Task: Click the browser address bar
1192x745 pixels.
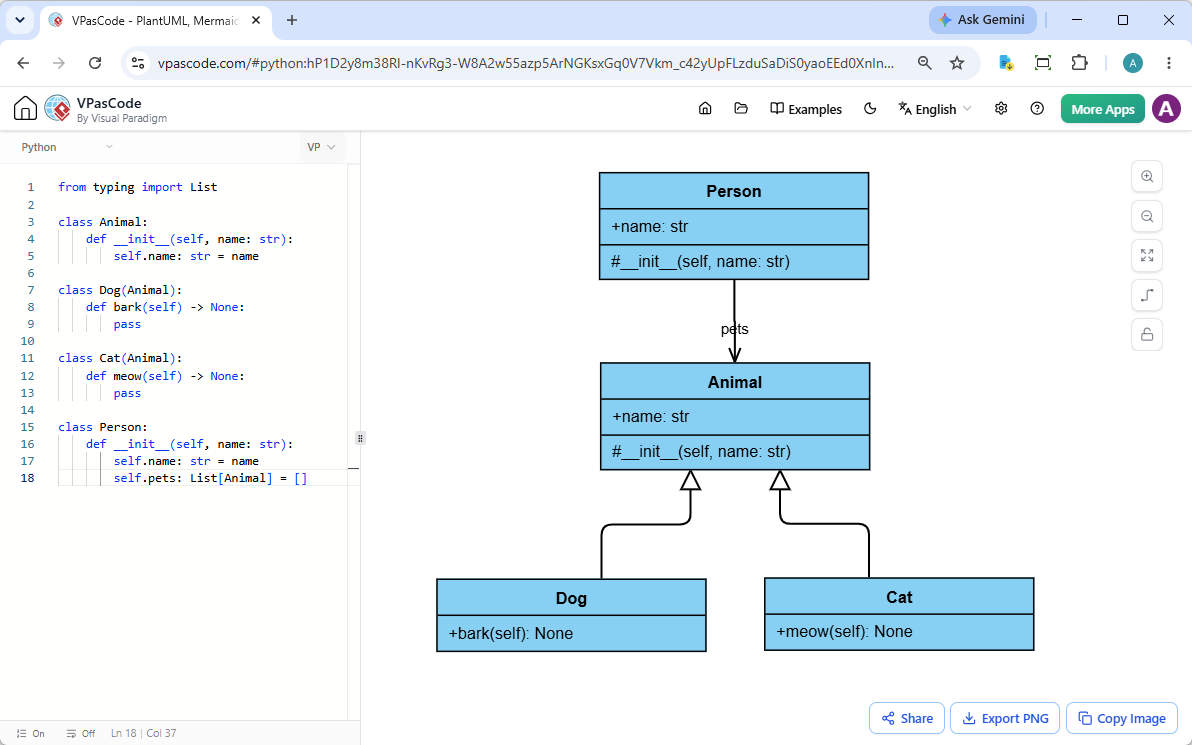Action: [526, 63]
